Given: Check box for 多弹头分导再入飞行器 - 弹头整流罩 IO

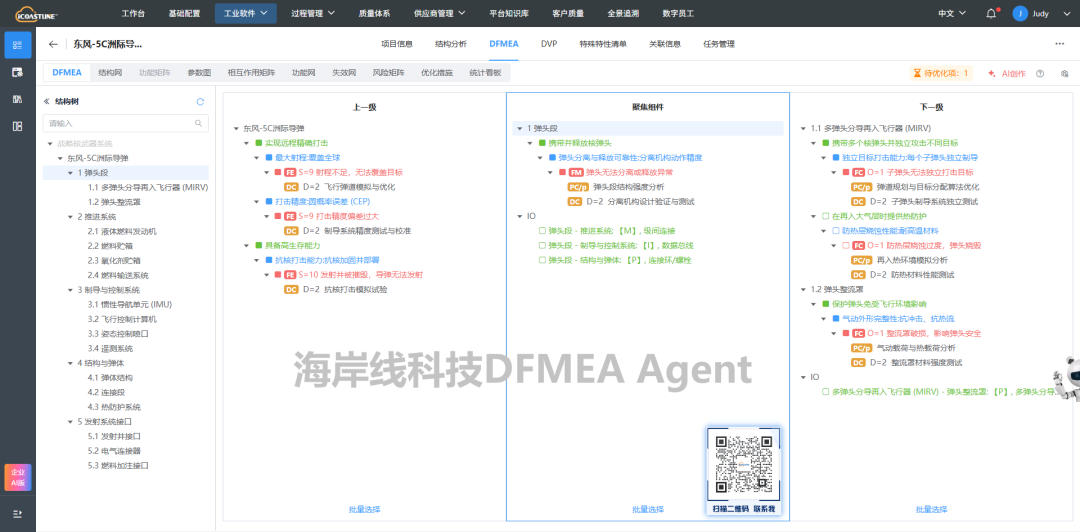Looking at the screenshot, I should pyautogui.click(x=825, y=391).
